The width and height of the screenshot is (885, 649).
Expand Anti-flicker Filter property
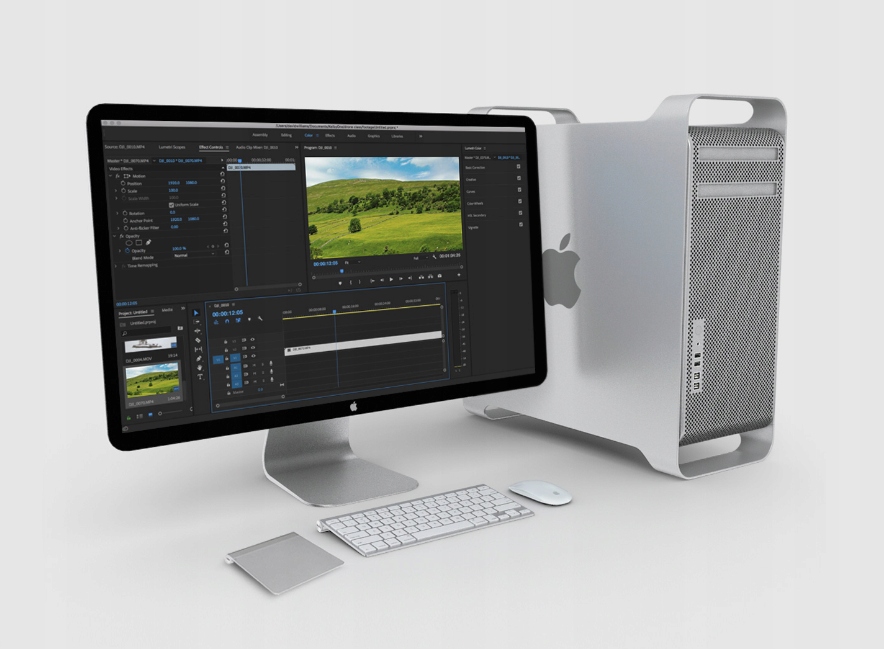pos(119,228)
